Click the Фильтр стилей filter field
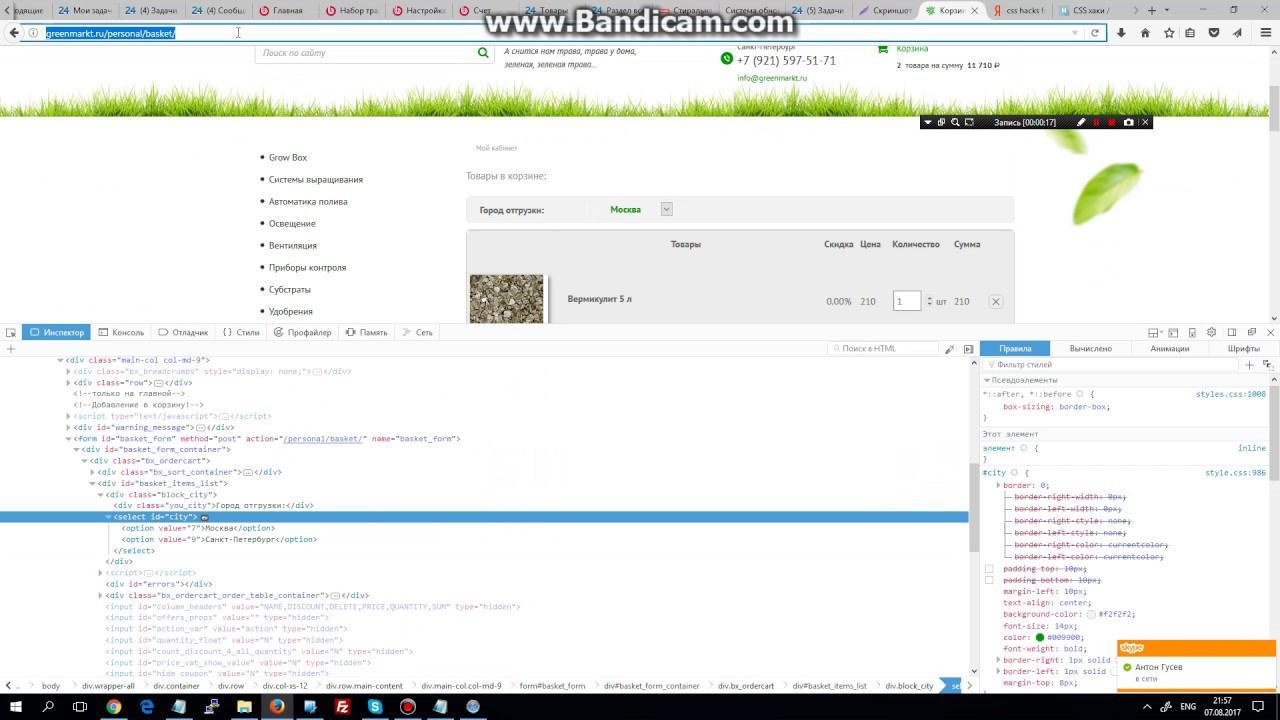 coord(1110,365)
